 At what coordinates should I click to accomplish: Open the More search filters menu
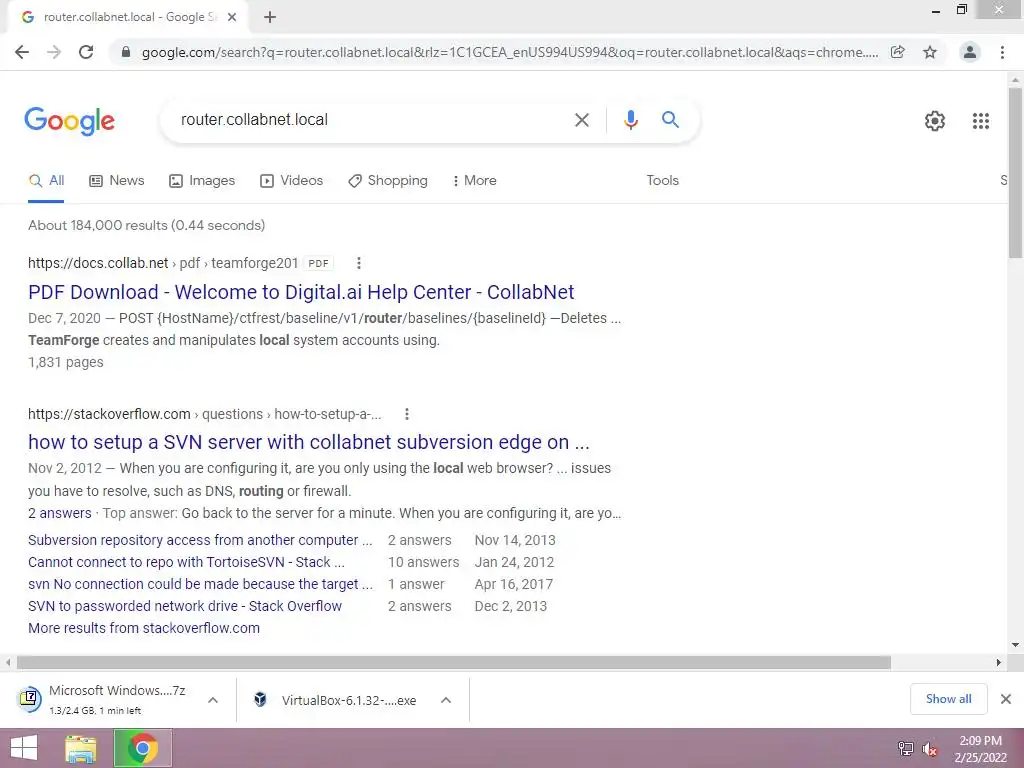(x=475, y=181)
